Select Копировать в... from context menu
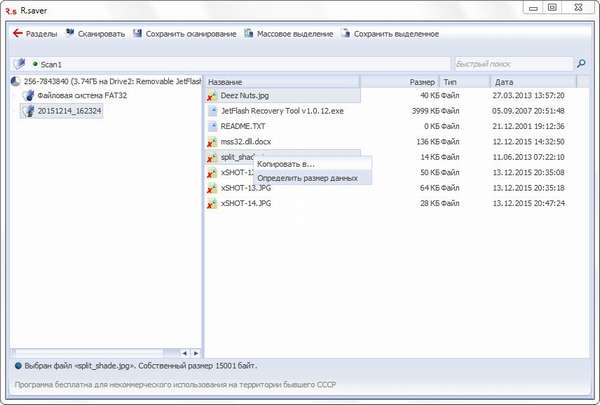This screenshot has width=600, height=405. 285,163
